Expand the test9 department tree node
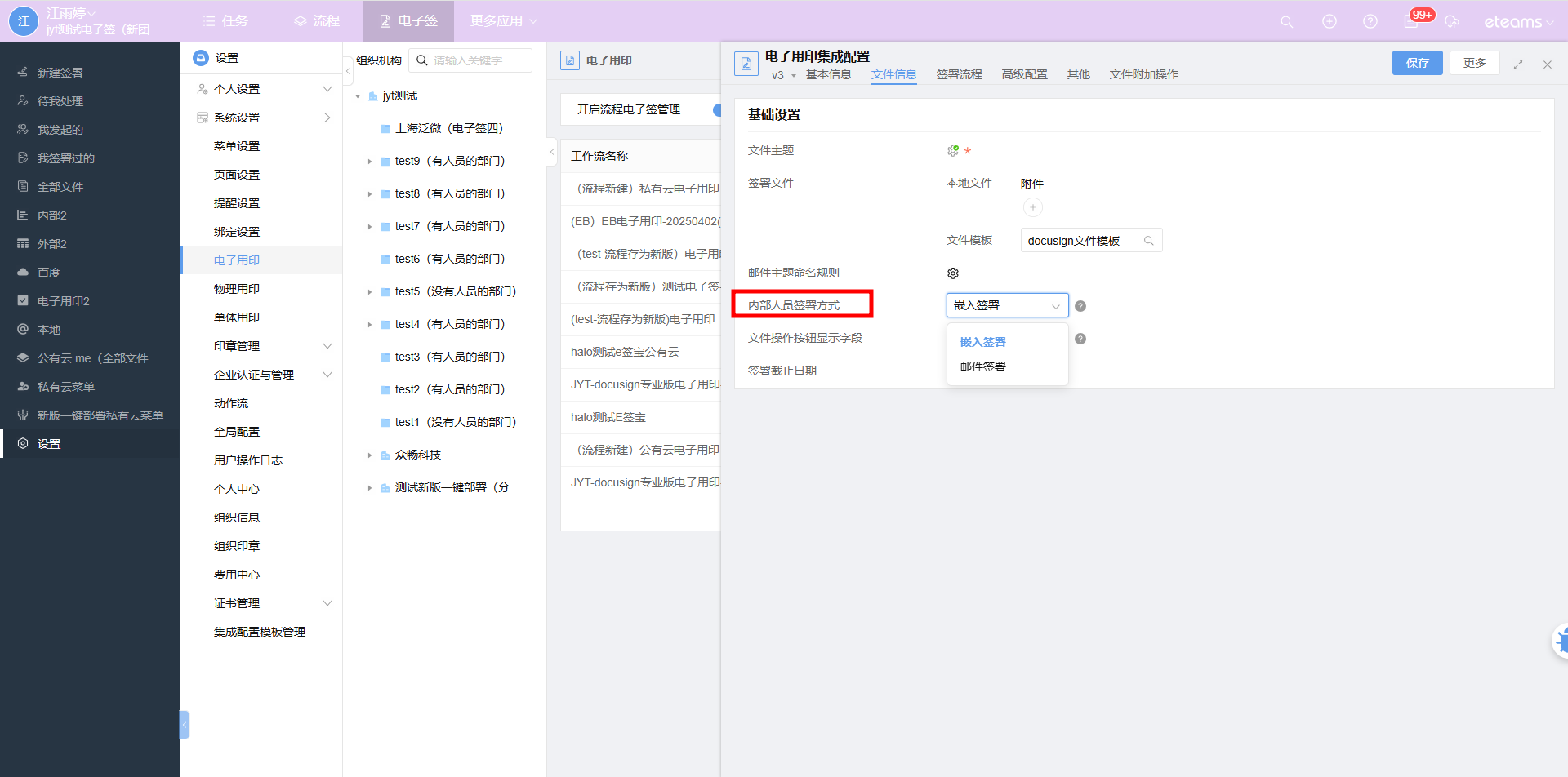The width and height of the screenshot is (1568, 777). coord(370,162)
